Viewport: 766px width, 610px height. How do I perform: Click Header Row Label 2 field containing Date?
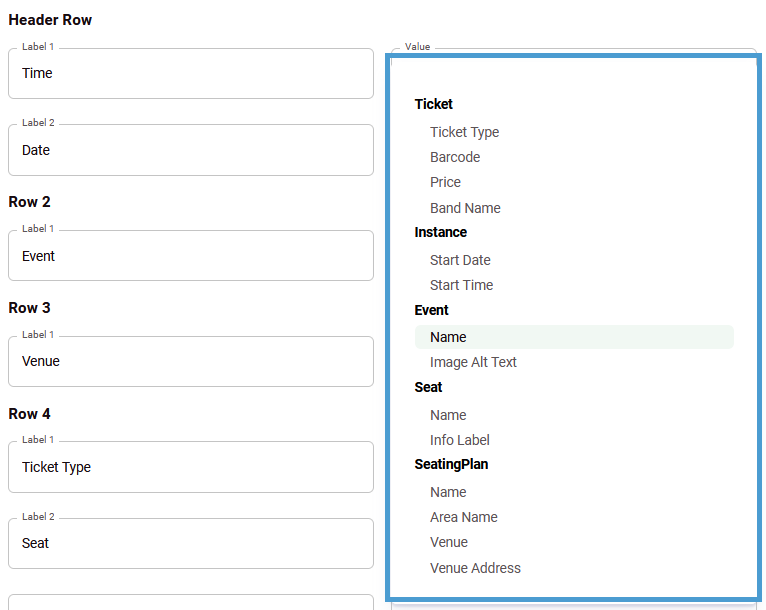tap(191, 150)
